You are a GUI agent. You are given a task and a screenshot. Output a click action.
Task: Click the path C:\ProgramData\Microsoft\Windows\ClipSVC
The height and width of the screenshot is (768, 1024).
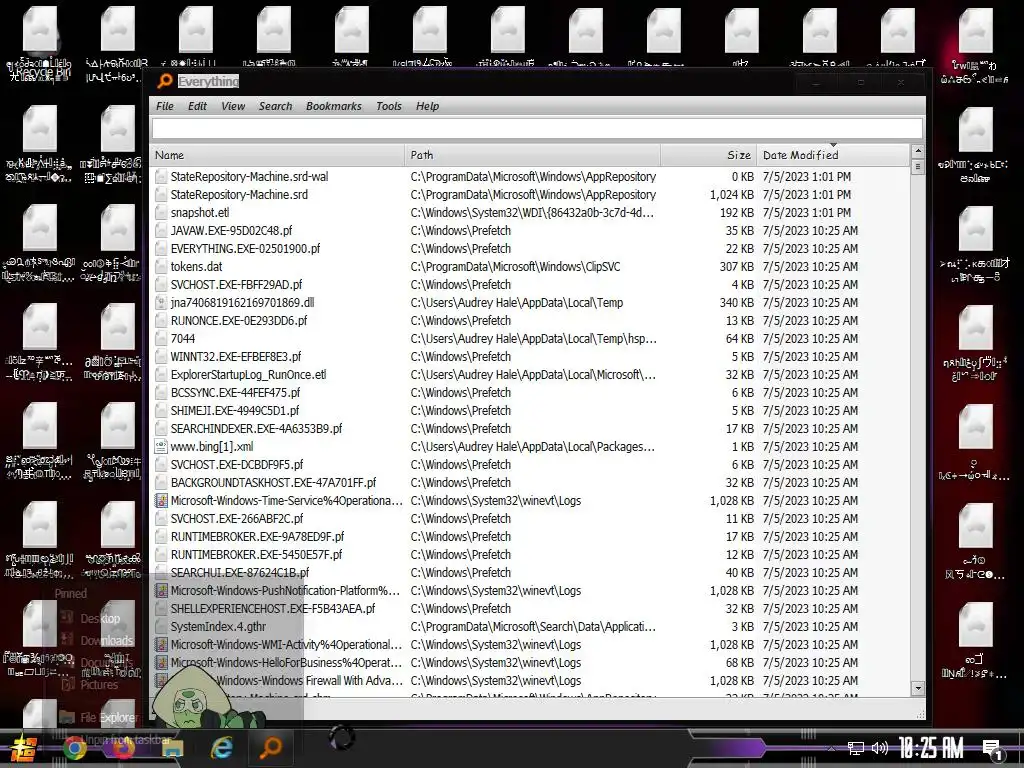pyautogui.click(x=515, y=266)
